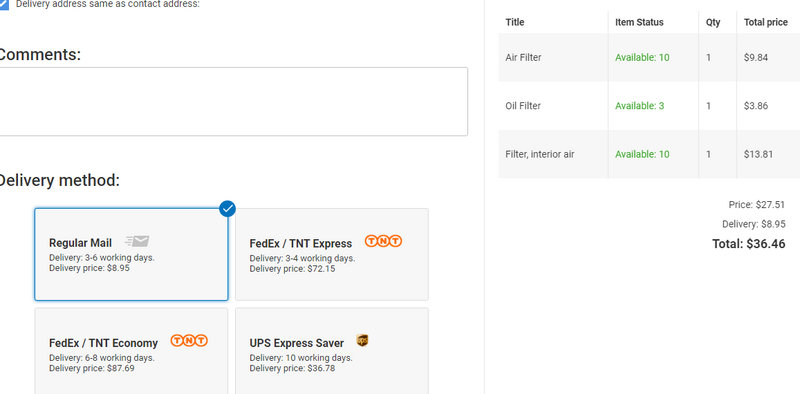The image size is (800, 394).
Task: Toggle Delivery address same as contact address checkbox
Action: [x=4, y=5]
